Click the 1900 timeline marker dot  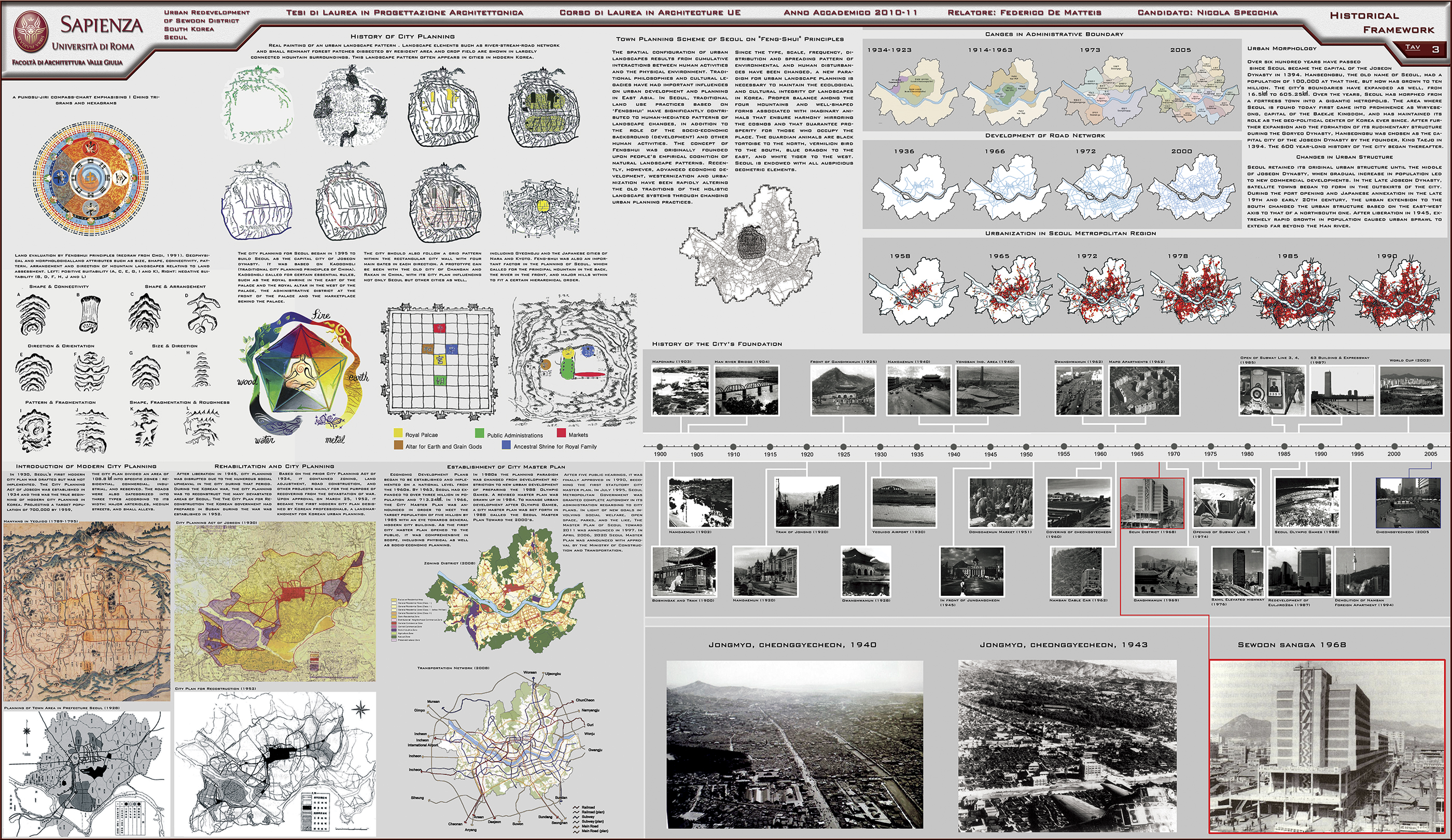(660, 446)
